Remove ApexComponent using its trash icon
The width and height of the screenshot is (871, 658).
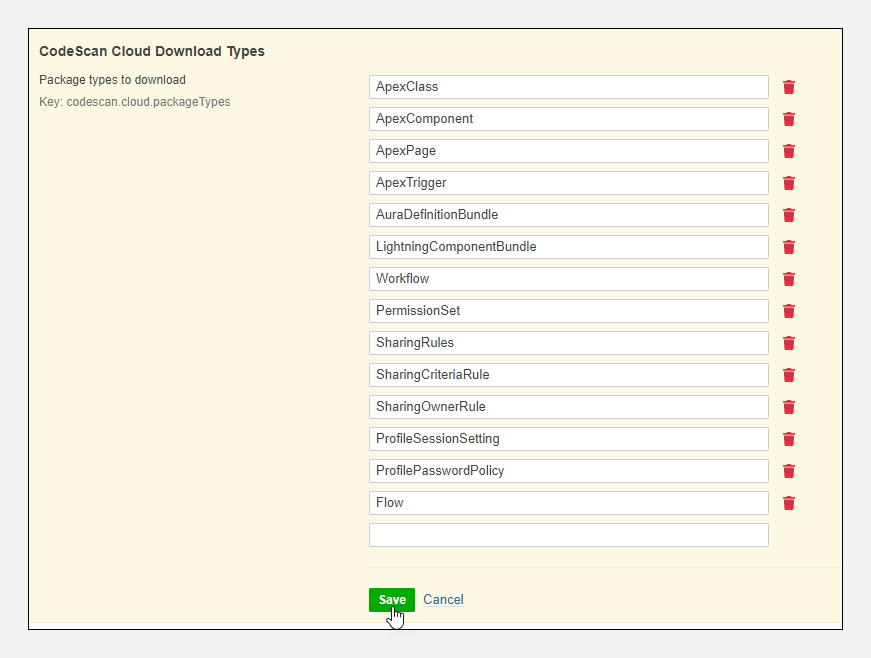coord(789,119)
